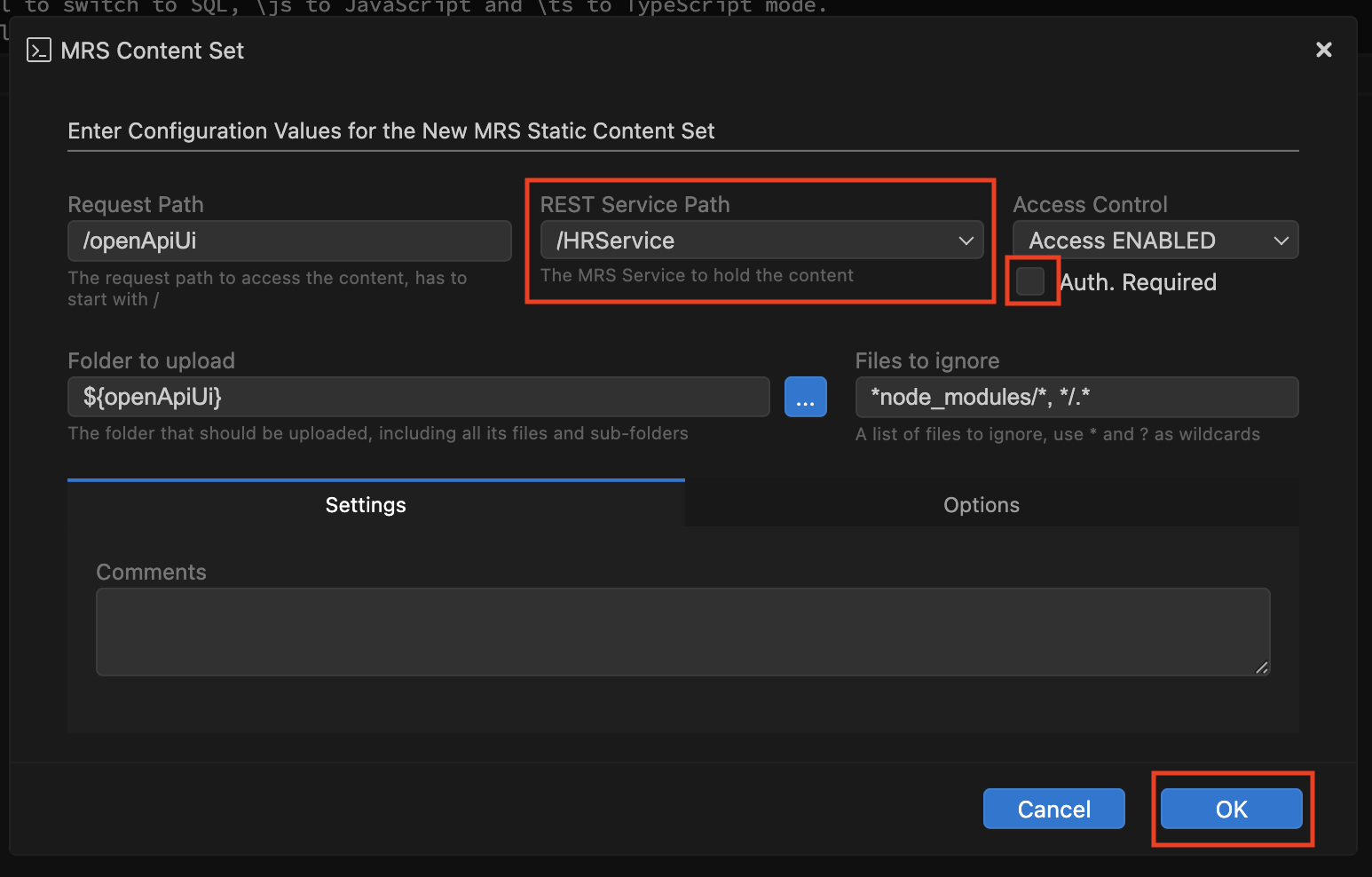Click the 'folder that should be uploaded' hint

pyautogui.click(x=378, y=433)
